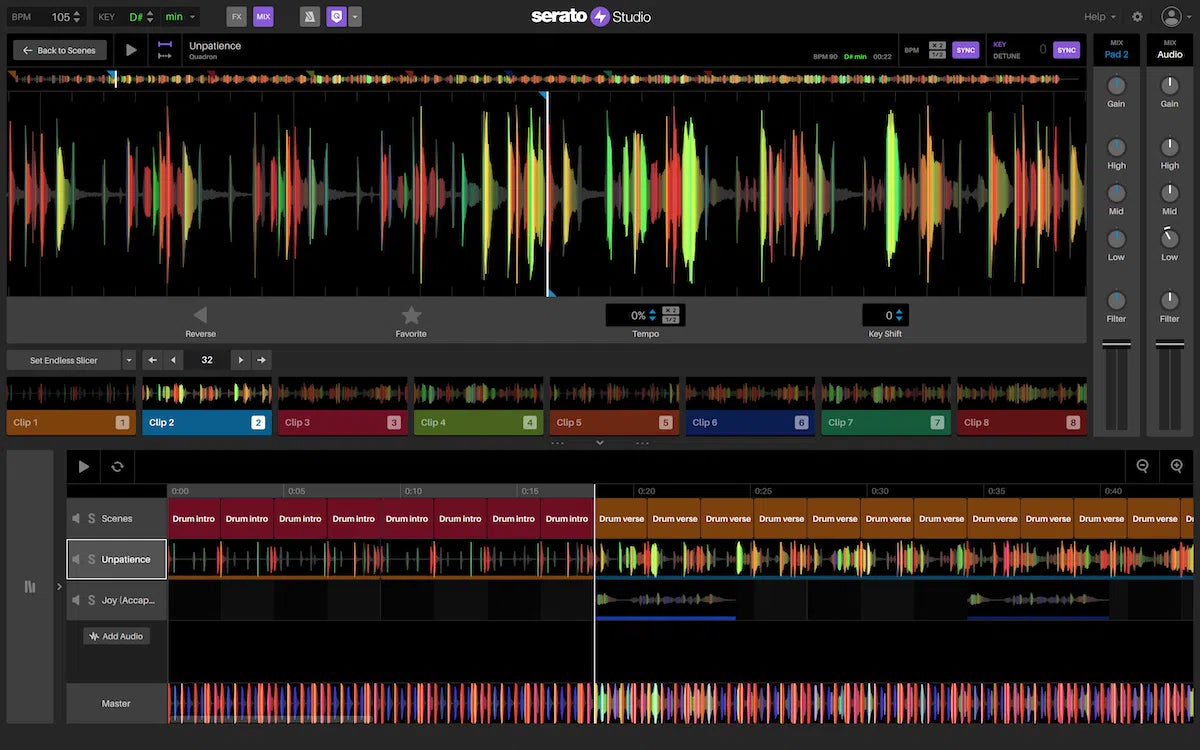Switch to the Audio mixer tab
This screenshot has height=750, width=1200.
pyautogui.click(x=1169, y=50)
